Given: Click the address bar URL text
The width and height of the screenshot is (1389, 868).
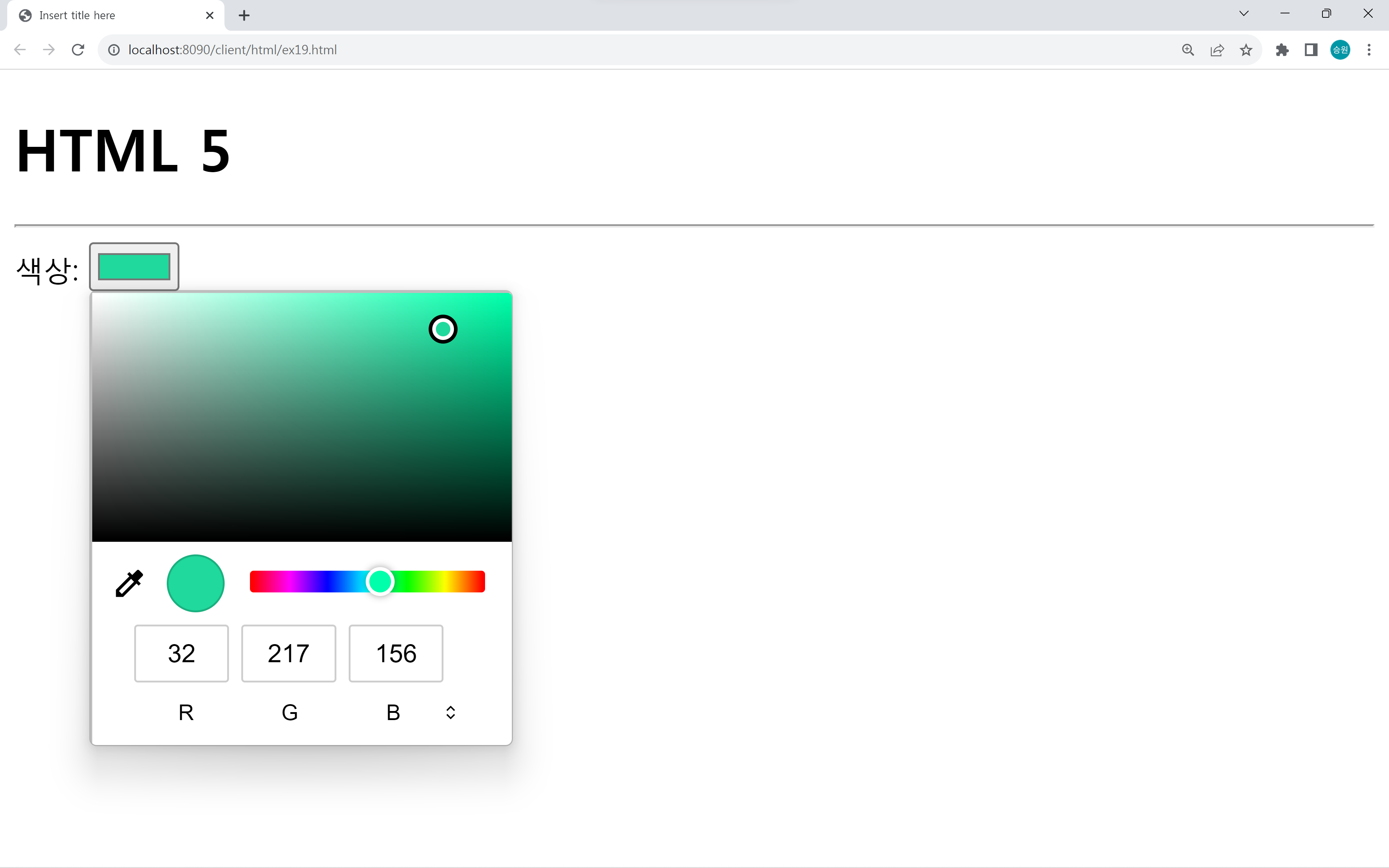Looking at the screenshot, I should click(233, 50).
